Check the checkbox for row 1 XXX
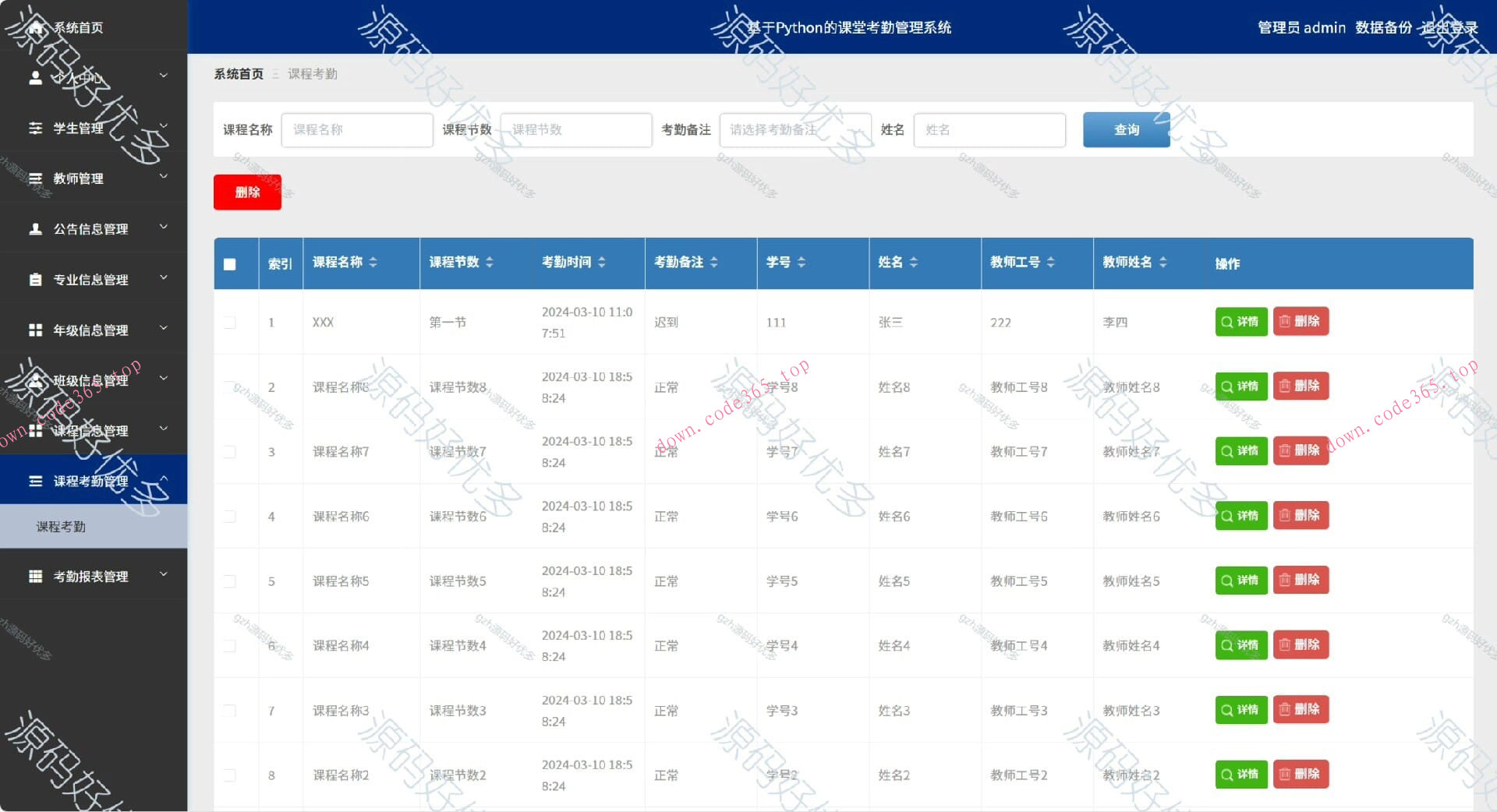This screenshot has width=1497, height=812. click(228, 322)
